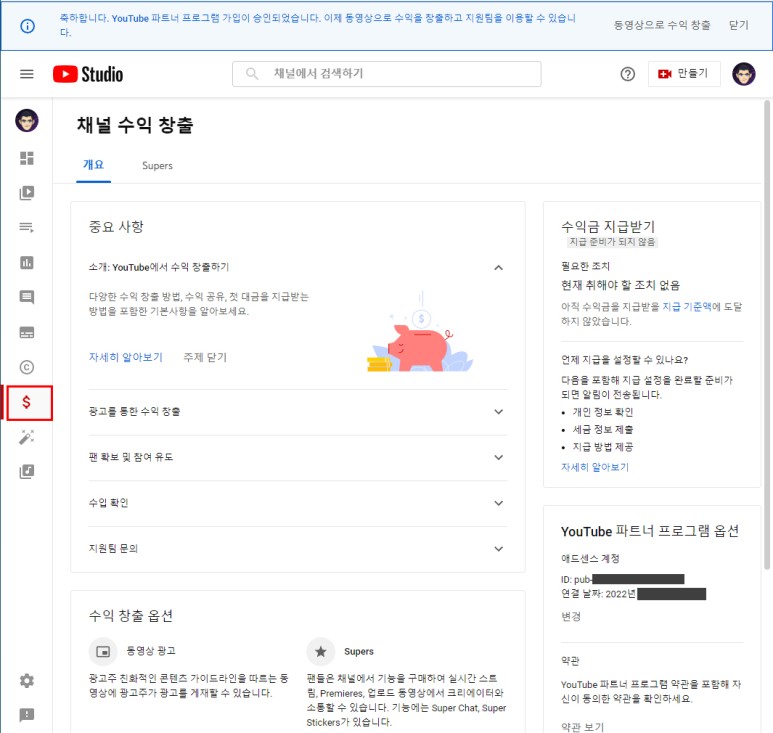This screenshot has width=773, height=733.
Task: Click the 언제 지급을 설정할 수 있나요? text
Action: [624, 360]
